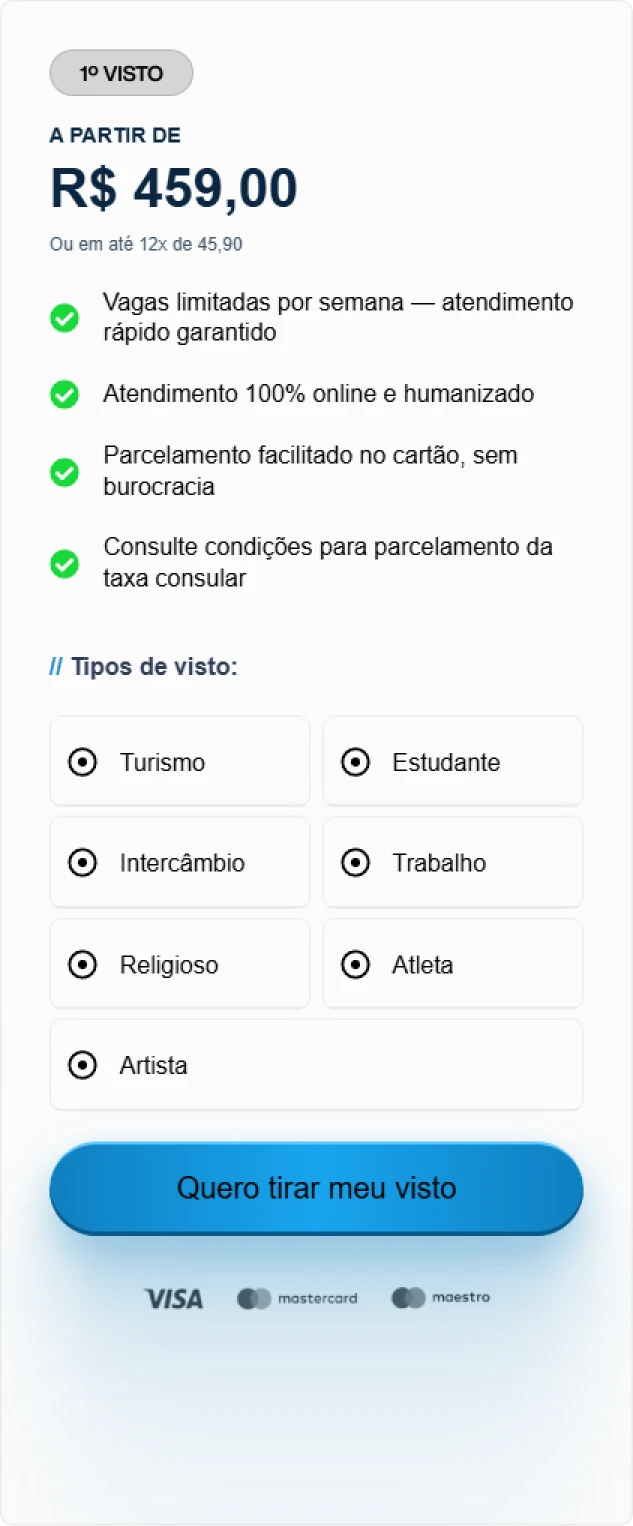Click the 'Tipos de visto:' heading
Screen dimensions: 633x1526
click(154, 667)
